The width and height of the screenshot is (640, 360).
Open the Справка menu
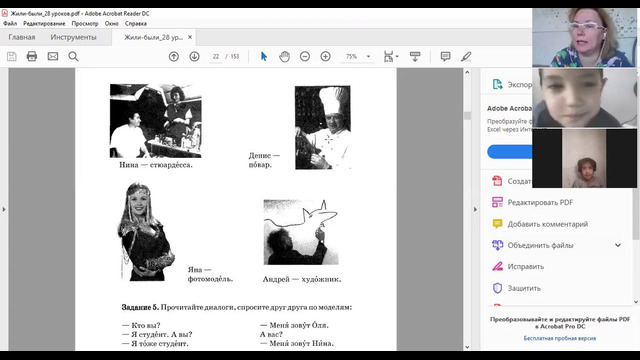pyautogui.click(x=136, y=24)
